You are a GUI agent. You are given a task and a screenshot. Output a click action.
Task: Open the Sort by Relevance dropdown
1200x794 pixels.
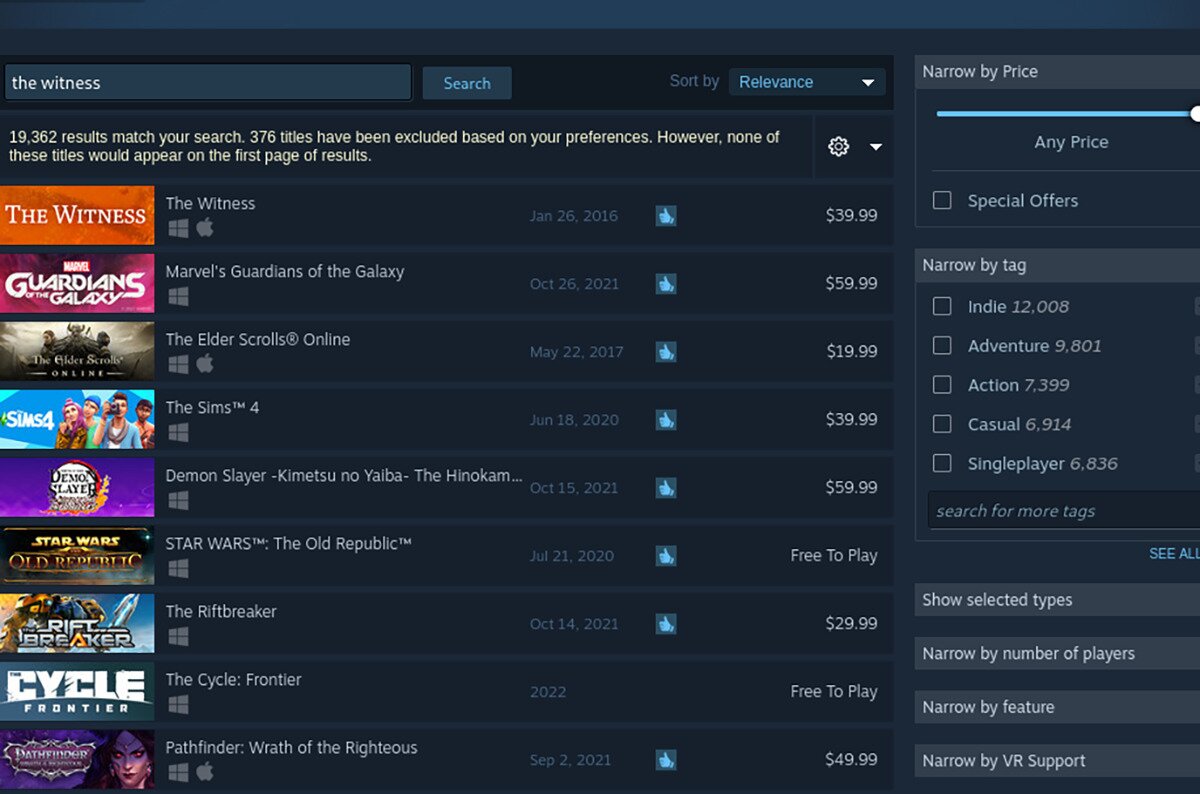tap(807, 82)
